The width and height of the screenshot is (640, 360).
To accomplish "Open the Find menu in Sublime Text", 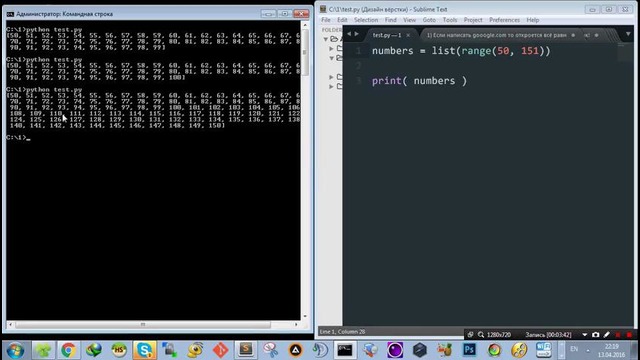I will pos(391,20).
